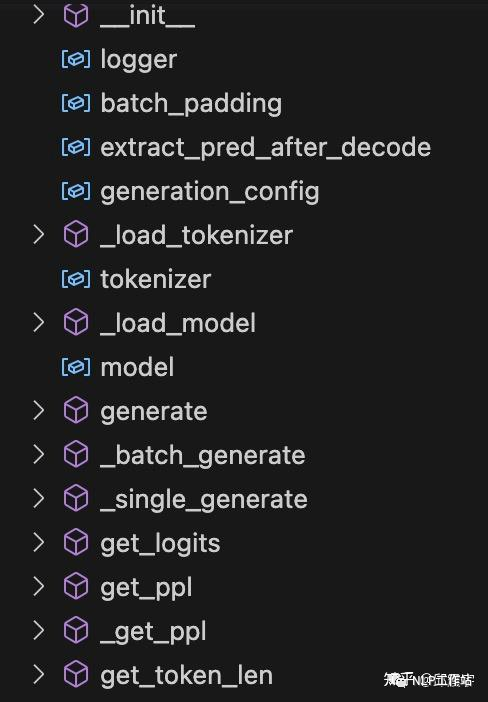Screen dimensions: 488x702
Task: Click the _batch_generate method cube icon
Action: pyautogui.click(x=76, y=454)
